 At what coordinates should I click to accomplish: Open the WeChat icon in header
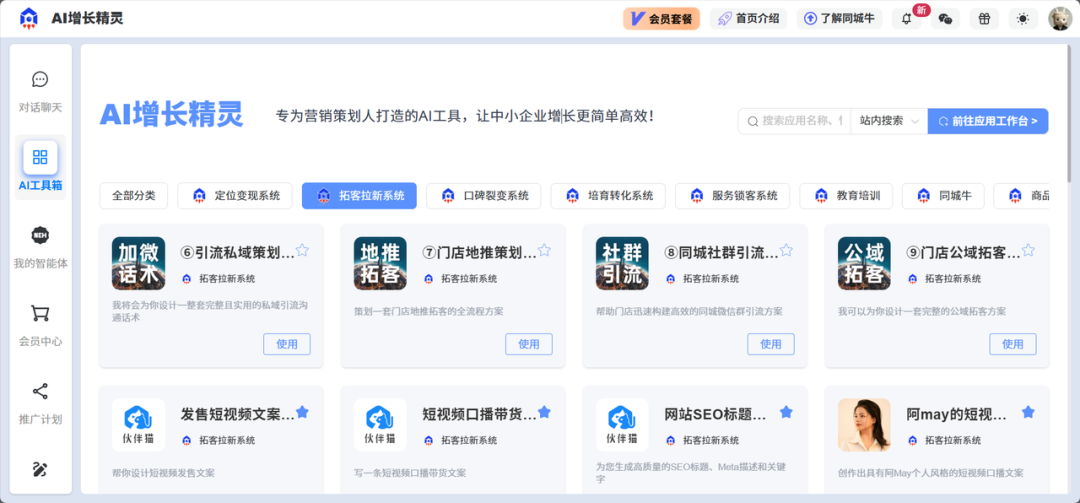(945, 19)
